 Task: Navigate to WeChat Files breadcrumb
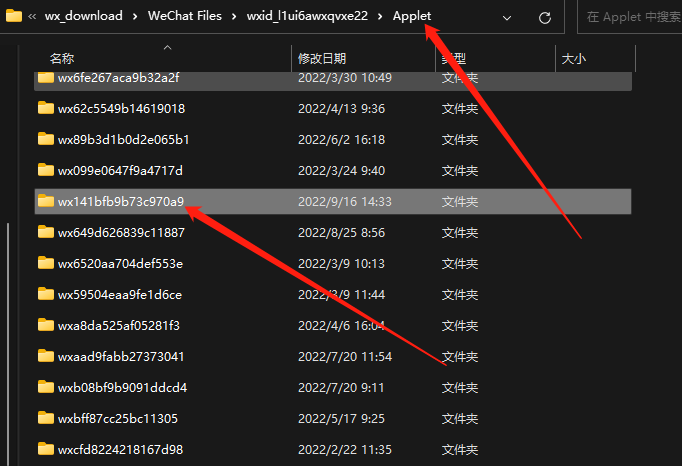(185, 16)
